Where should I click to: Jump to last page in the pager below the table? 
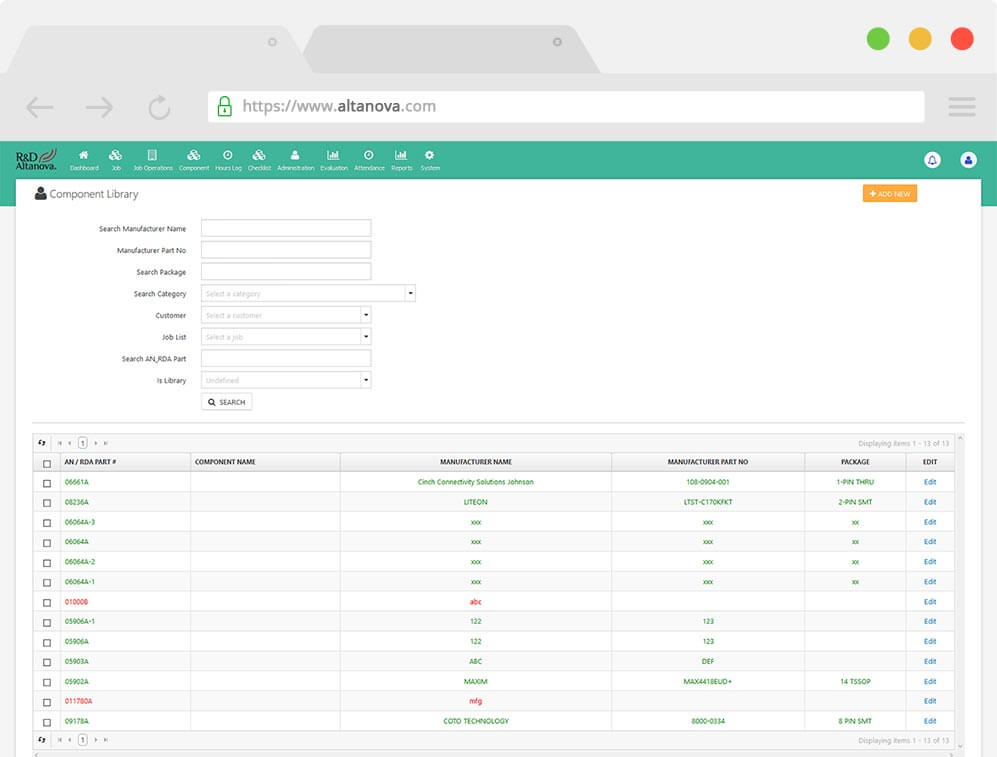106,740
